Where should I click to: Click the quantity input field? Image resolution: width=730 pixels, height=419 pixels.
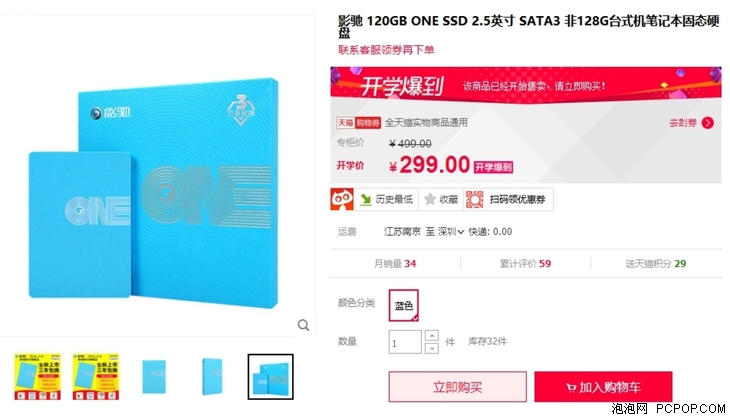[405, 342]
